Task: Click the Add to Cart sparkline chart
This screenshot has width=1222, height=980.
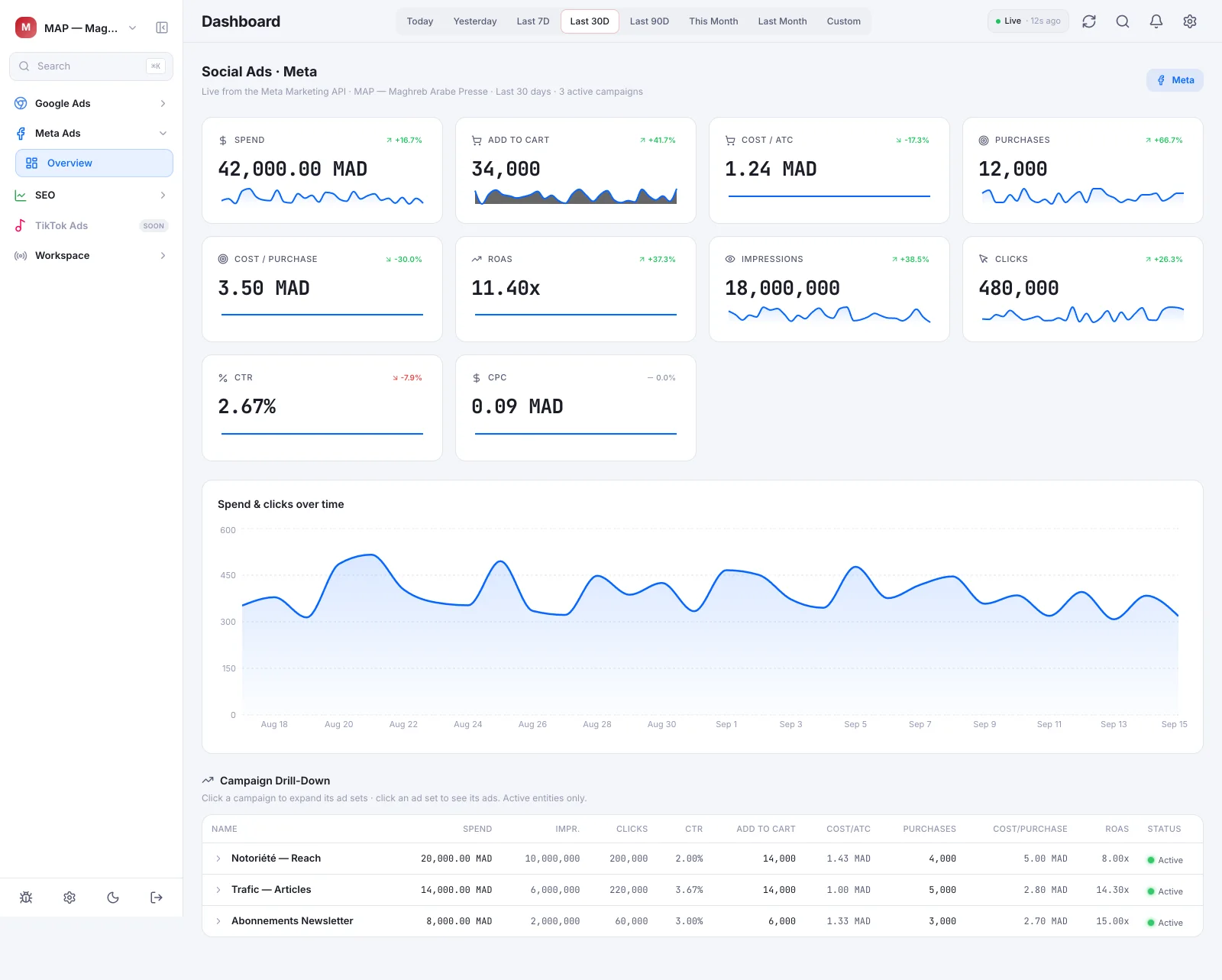Action: (x=576, y=196)
